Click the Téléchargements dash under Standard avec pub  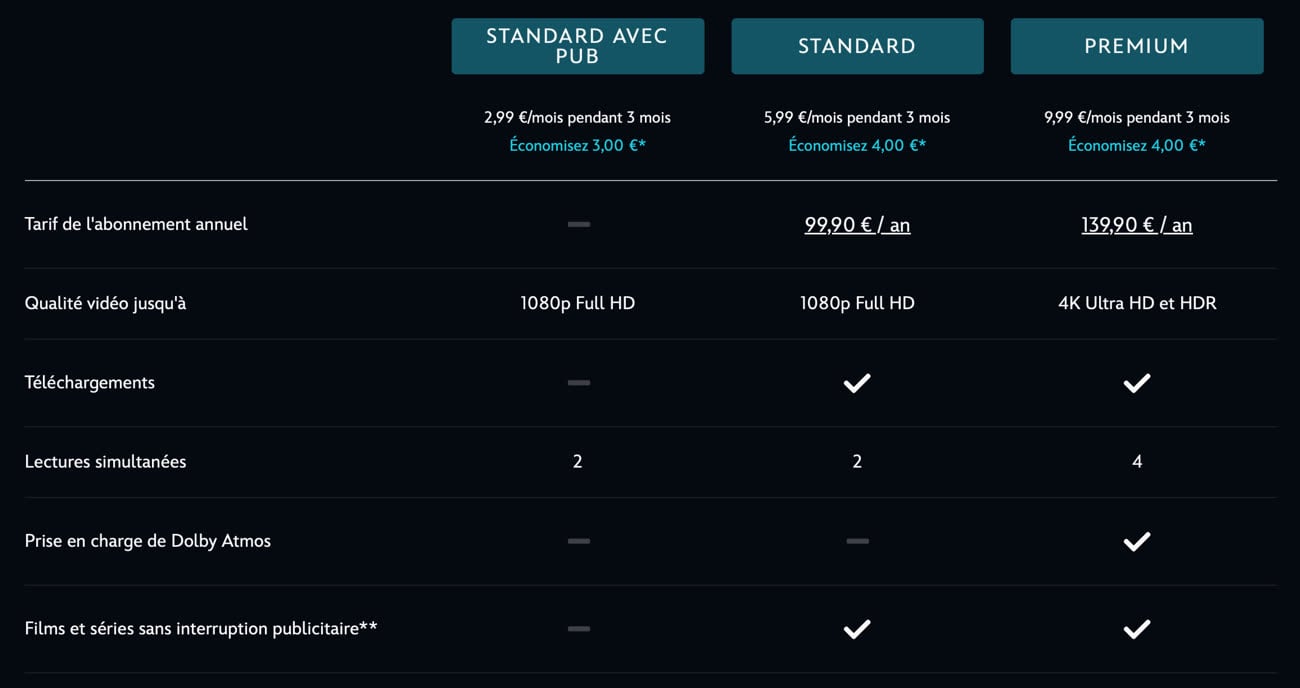tap(578, 383)
